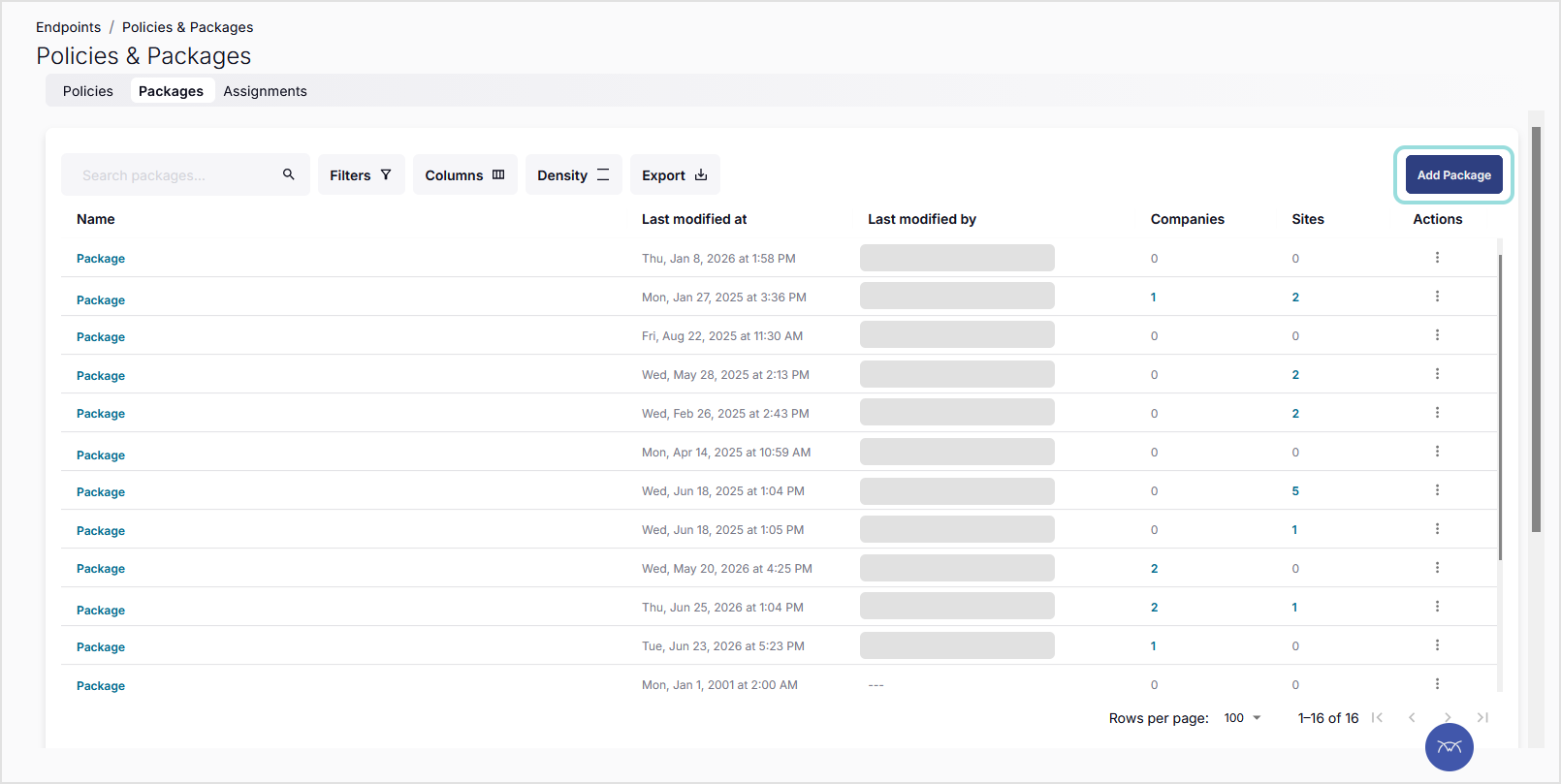
Task: Open Package modified Aug 22, 2025
Action: (101, 337)
